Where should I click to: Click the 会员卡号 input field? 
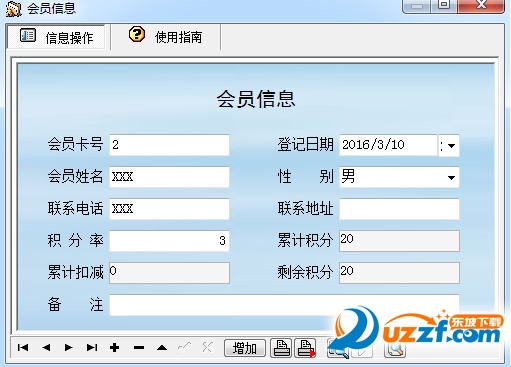(x=169, y=145)
